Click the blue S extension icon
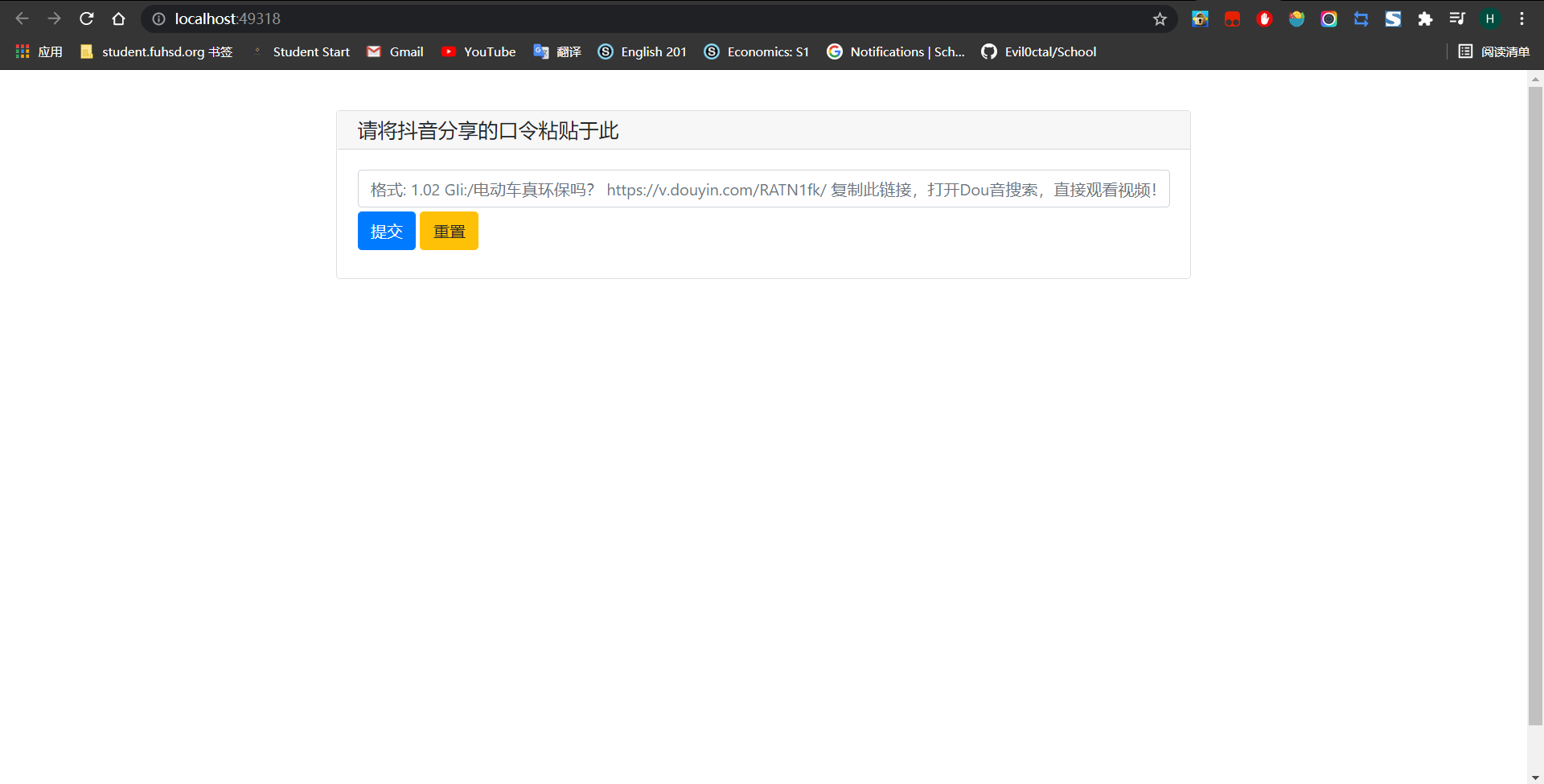This screenshot has width=1544, height=784. 1393,18
